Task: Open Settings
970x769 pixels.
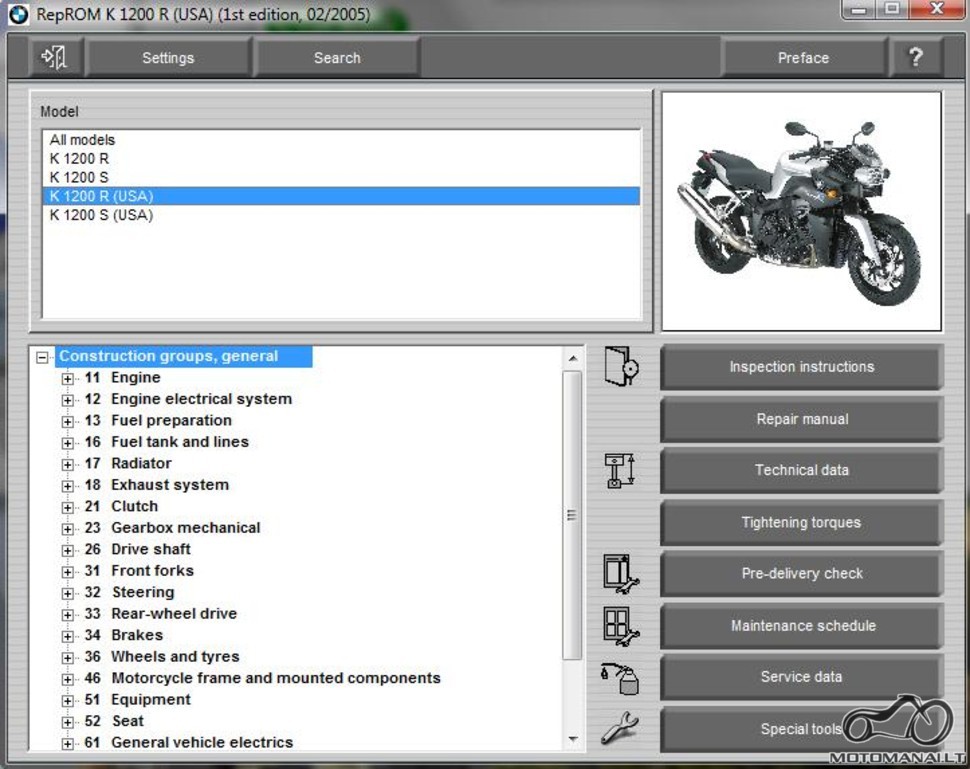Action: [x=168, y=58]
